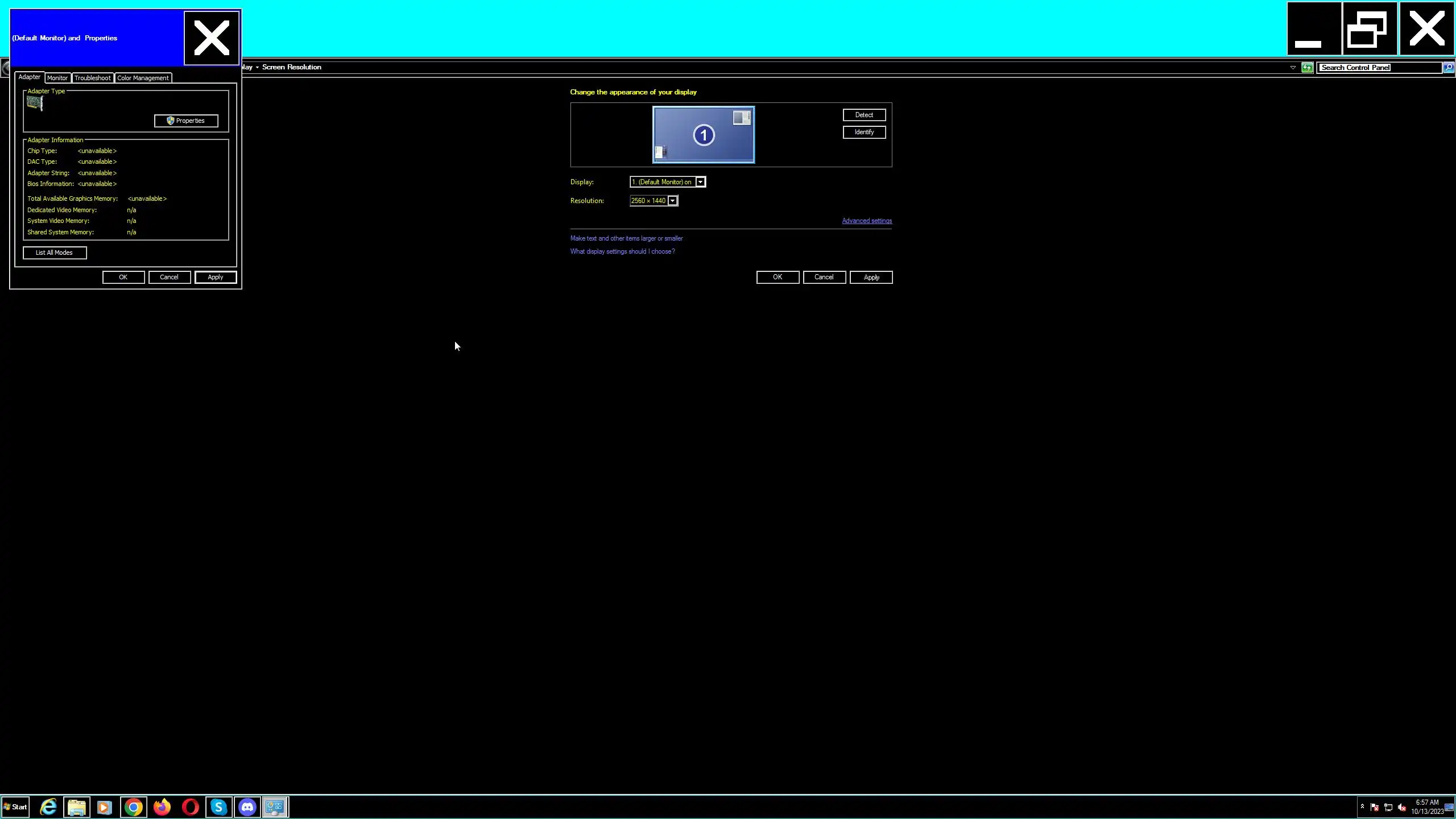Viewport: 1456px width, 819px height.
Task: Launch Firefox from the taskbar
Action: pyautogui.click(x=162, y=807)
